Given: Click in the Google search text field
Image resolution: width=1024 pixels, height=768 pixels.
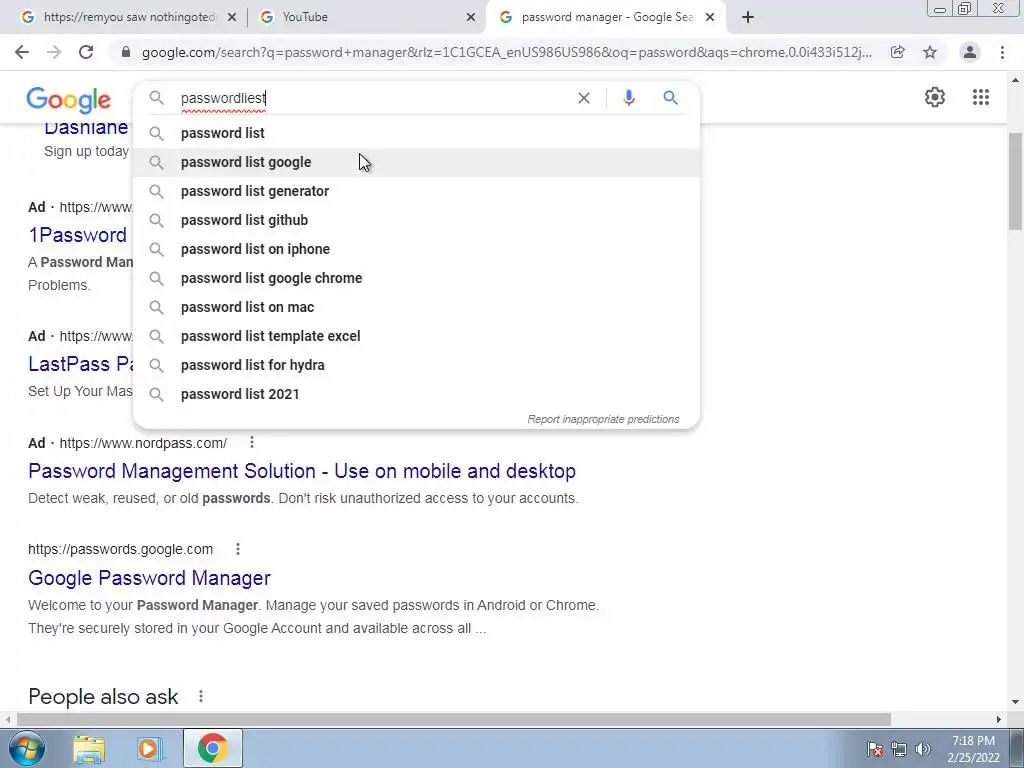Looking at the screenshot, I should [x=376, y=98].
